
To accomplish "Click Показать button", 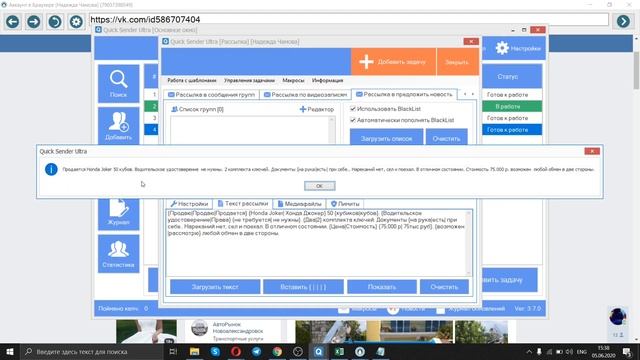I will [382, 287].
